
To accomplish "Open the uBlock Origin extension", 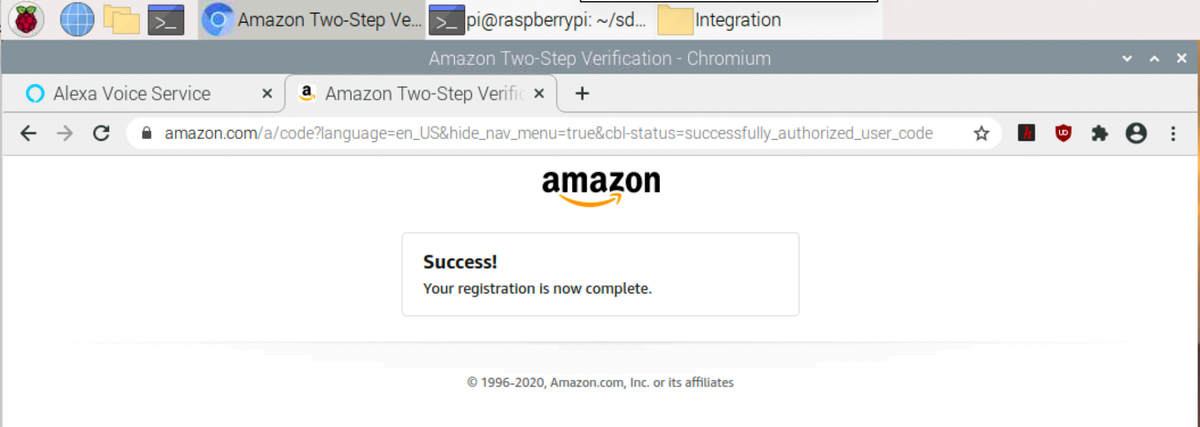I will [1063, 133].
